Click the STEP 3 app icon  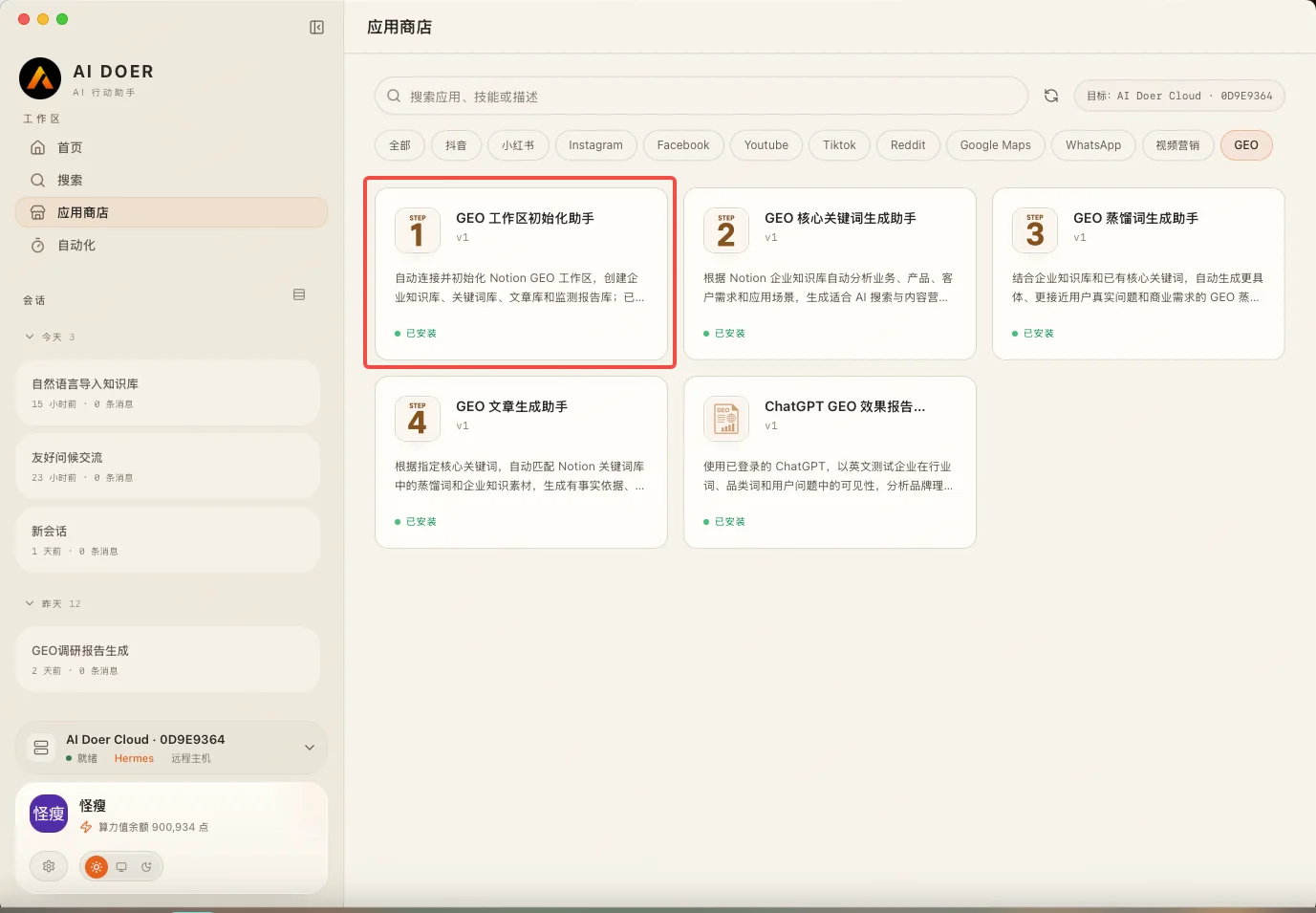coord(1035,230)
